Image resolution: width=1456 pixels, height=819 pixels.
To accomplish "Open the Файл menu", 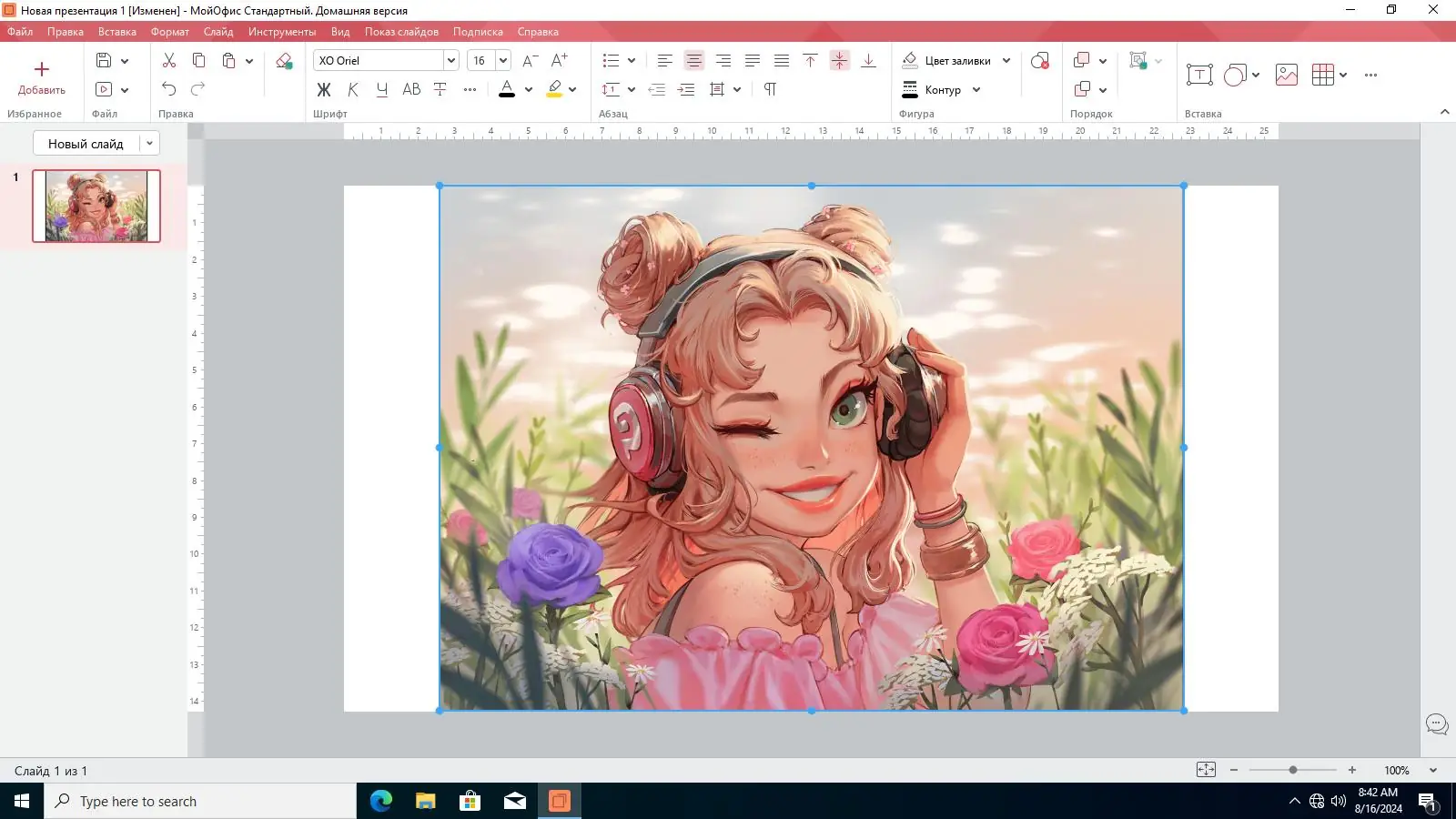I will tap(20, 32).
